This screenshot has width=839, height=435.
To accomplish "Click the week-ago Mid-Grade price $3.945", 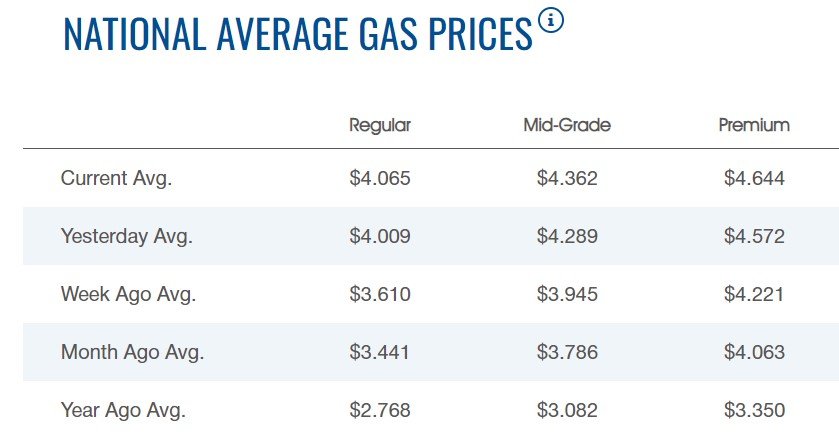I will pyautogui.click(x=567, y=295).
